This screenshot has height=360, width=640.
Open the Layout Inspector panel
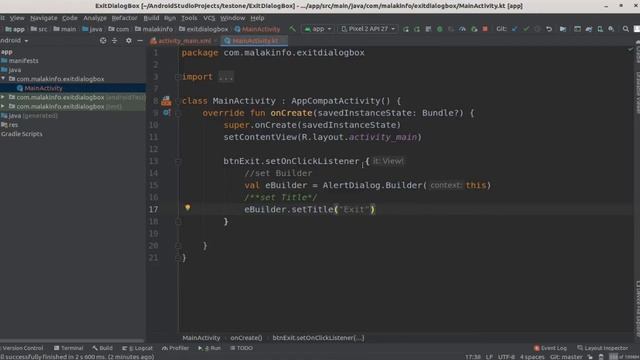[x=603, y=348]
